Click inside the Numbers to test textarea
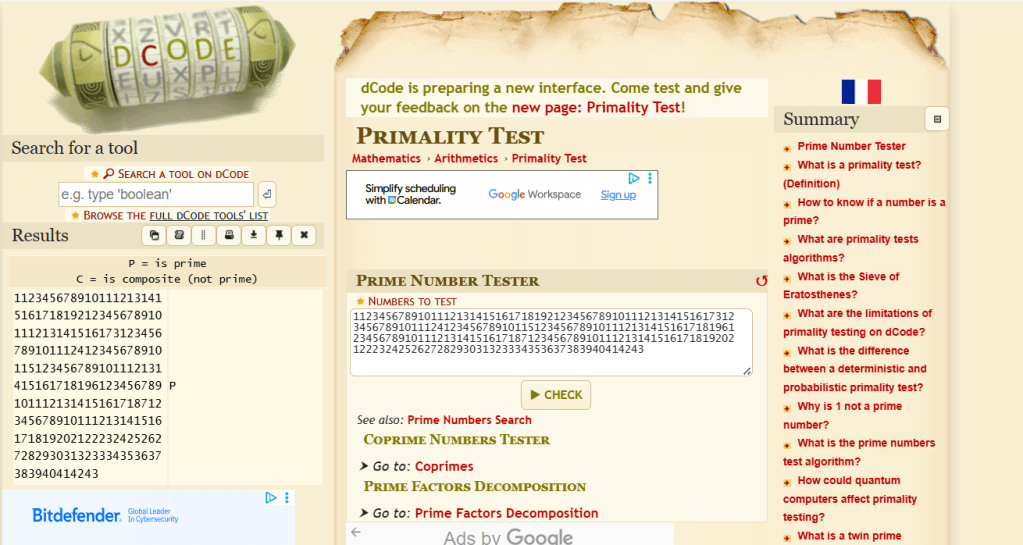Viewport: 1023px width, 545px height. [x=550, y=342]
